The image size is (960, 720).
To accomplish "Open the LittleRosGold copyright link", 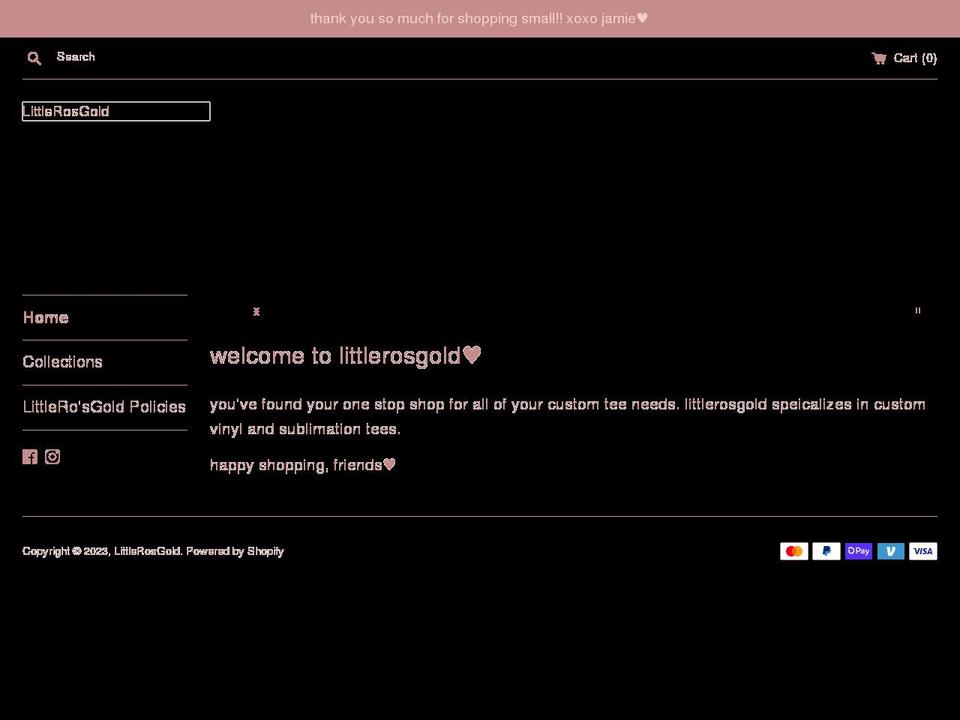I will point(146,551).
